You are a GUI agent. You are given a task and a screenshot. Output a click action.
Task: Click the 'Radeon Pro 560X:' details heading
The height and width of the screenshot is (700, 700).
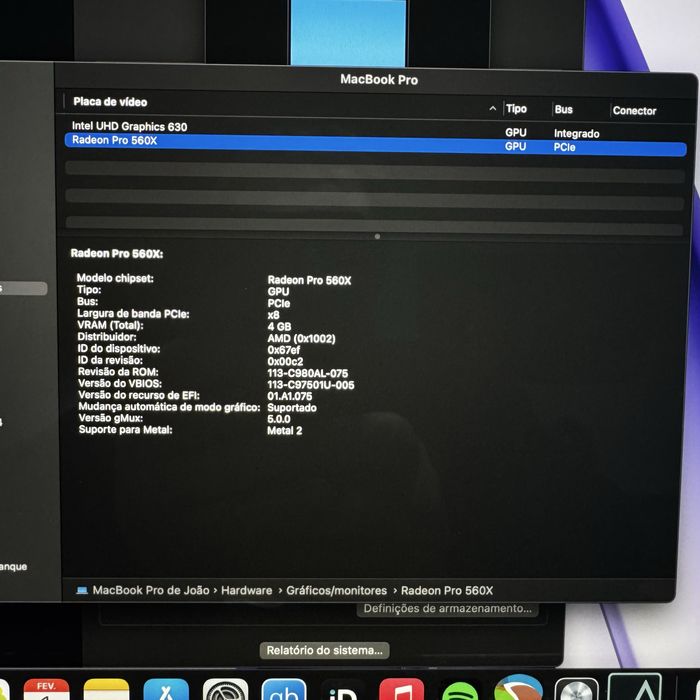click(x=117, y=254)
